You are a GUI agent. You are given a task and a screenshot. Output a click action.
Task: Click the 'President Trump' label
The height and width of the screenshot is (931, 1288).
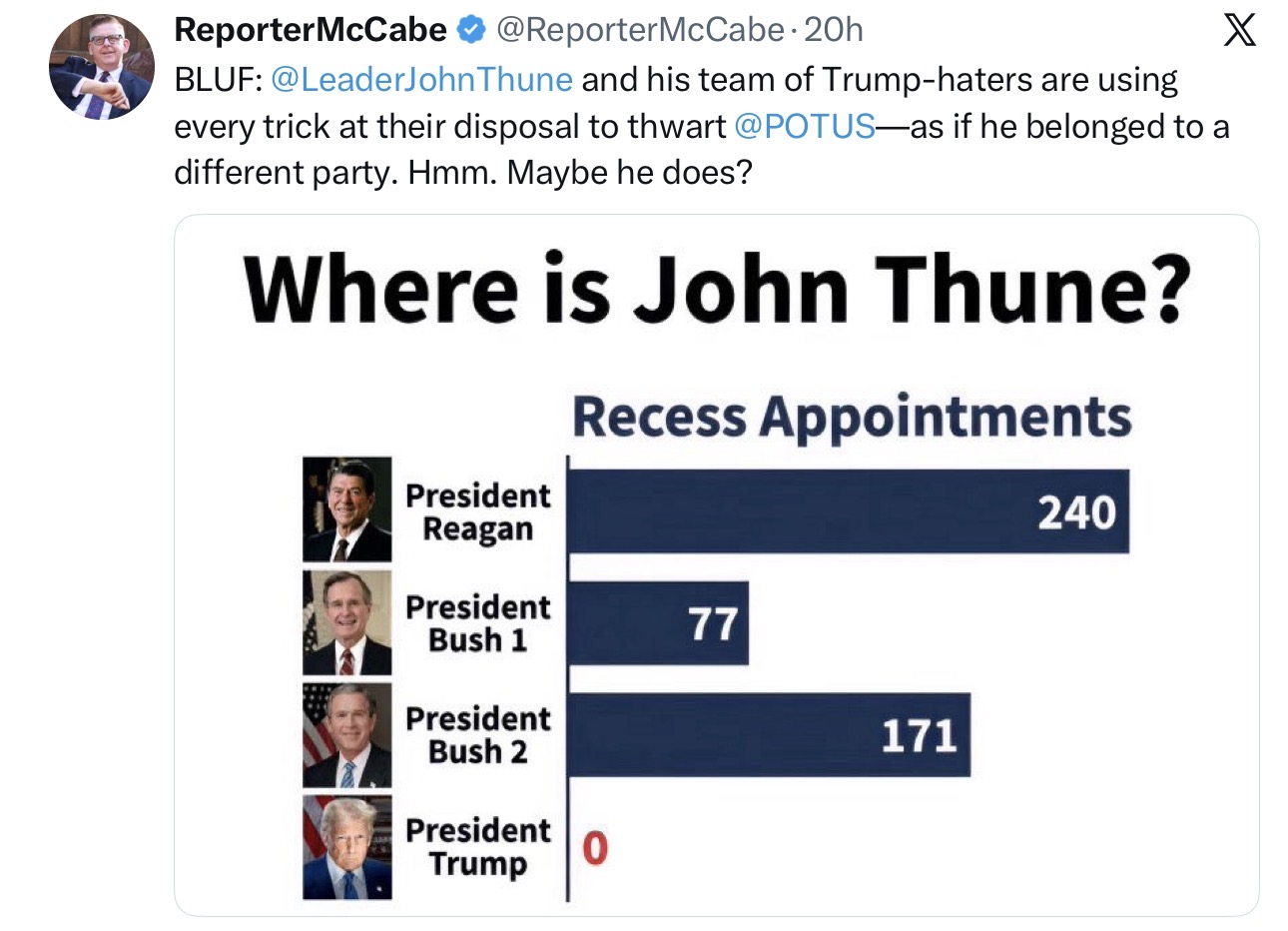(x=477, y=847)
